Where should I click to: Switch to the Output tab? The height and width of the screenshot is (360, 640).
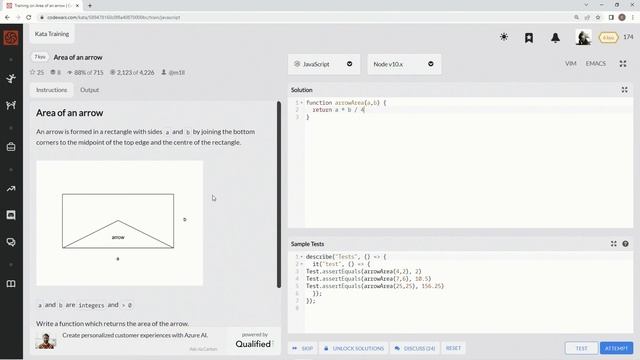[x=89, y=90]
